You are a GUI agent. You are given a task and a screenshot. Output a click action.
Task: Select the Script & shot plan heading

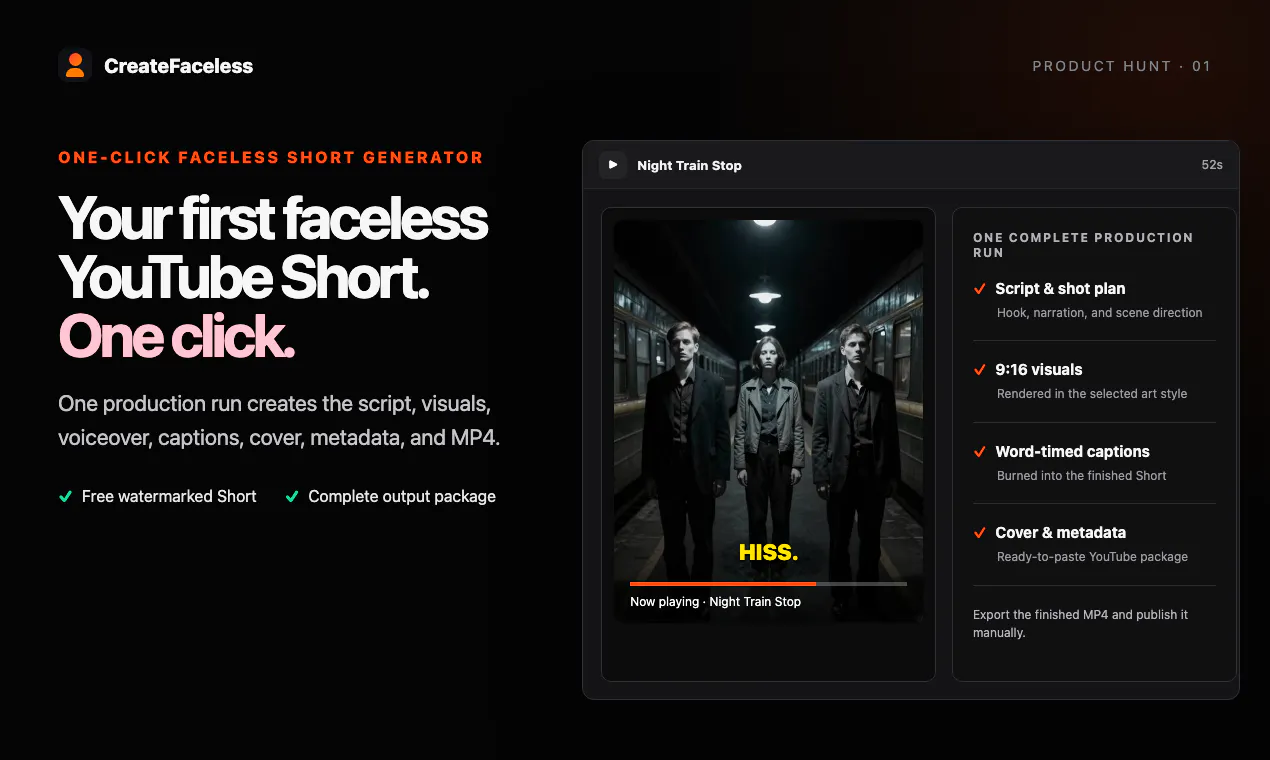coord(1060,289)
